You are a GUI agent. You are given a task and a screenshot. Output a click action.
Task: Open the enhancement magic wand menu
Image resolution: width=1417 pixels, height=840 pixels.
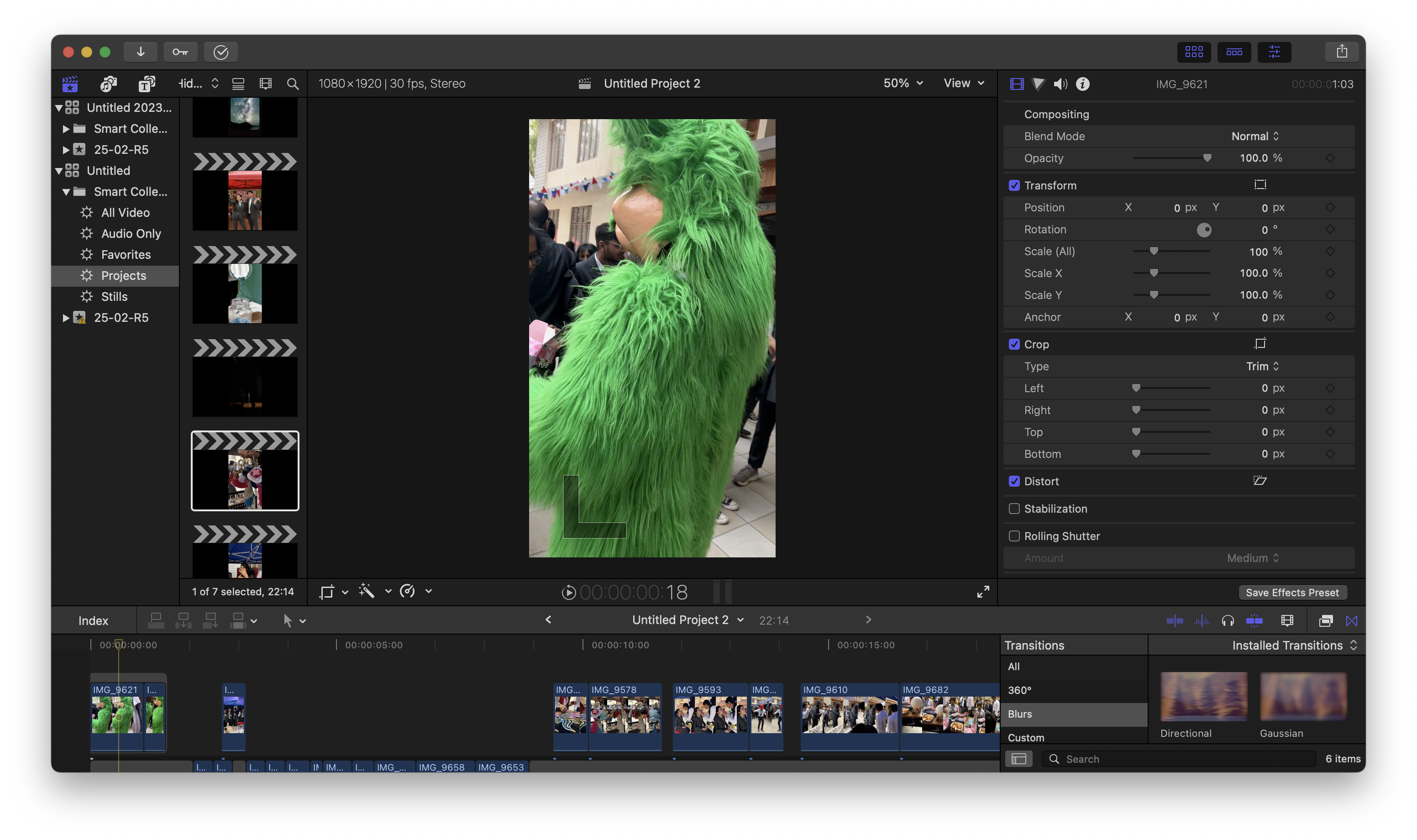(x=374, y=592)
